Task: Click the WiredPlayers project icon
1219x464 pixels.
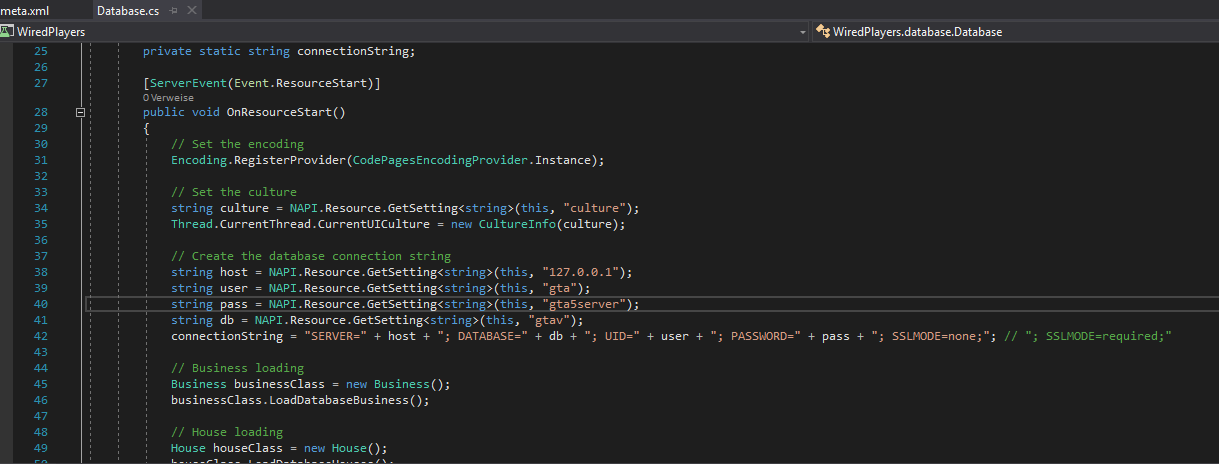Action: pos(7,32)
